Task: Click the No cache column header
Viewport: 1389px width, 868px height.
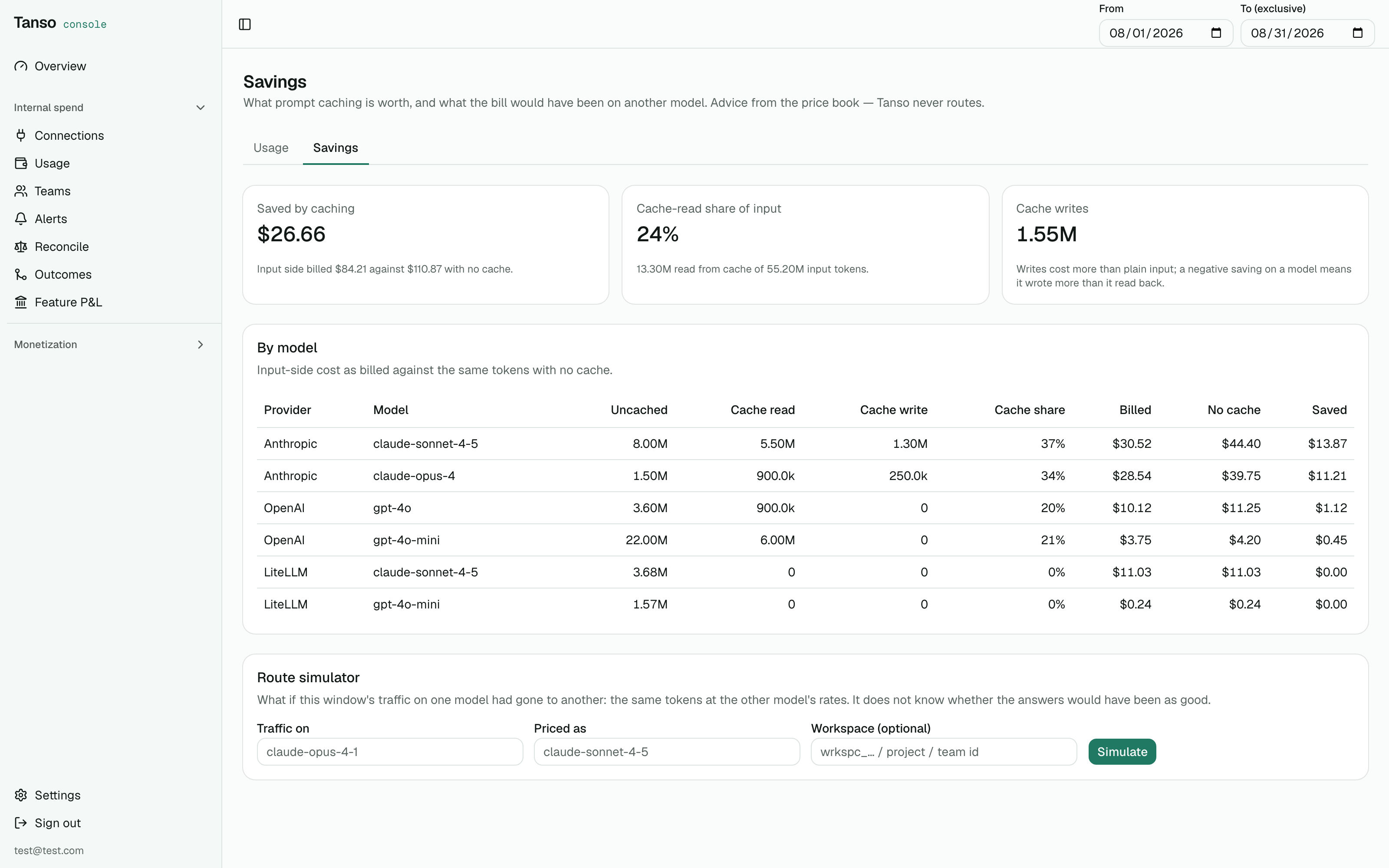Action: coord(1234,410)
